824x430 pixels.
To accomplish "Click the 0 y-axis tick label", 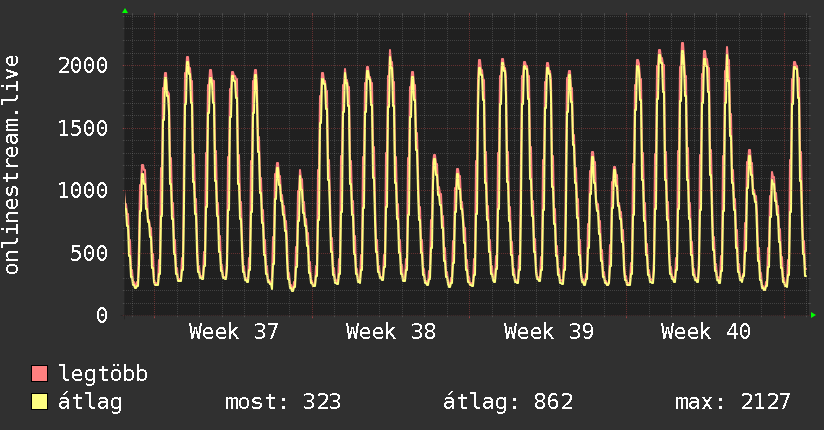I will [102, 315].
